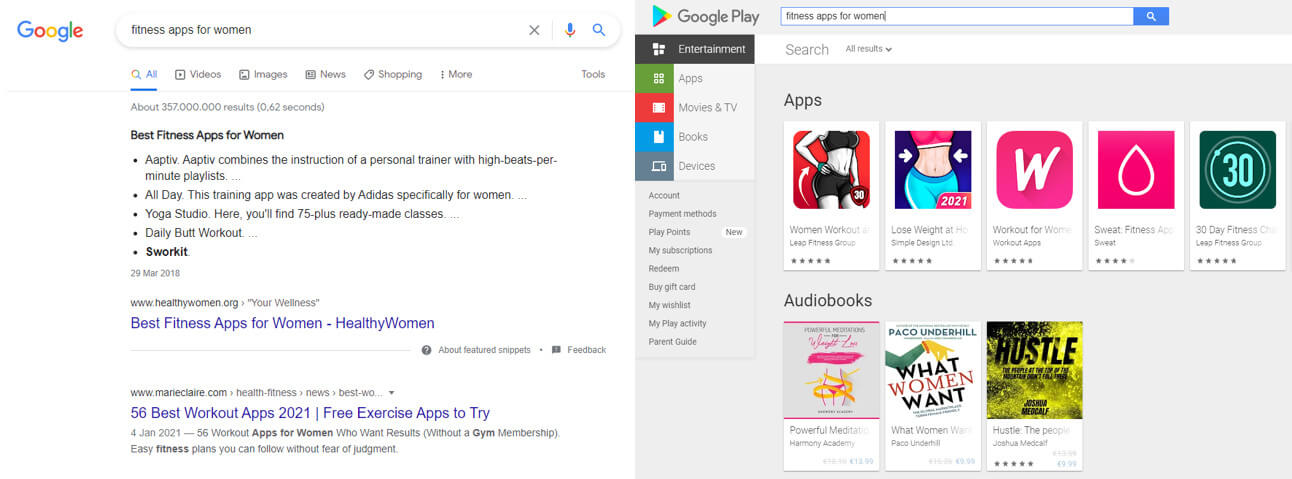Open Women Workout app icon
The height and width of the screenshot is (479, 1292).
(x=832, y=169)
